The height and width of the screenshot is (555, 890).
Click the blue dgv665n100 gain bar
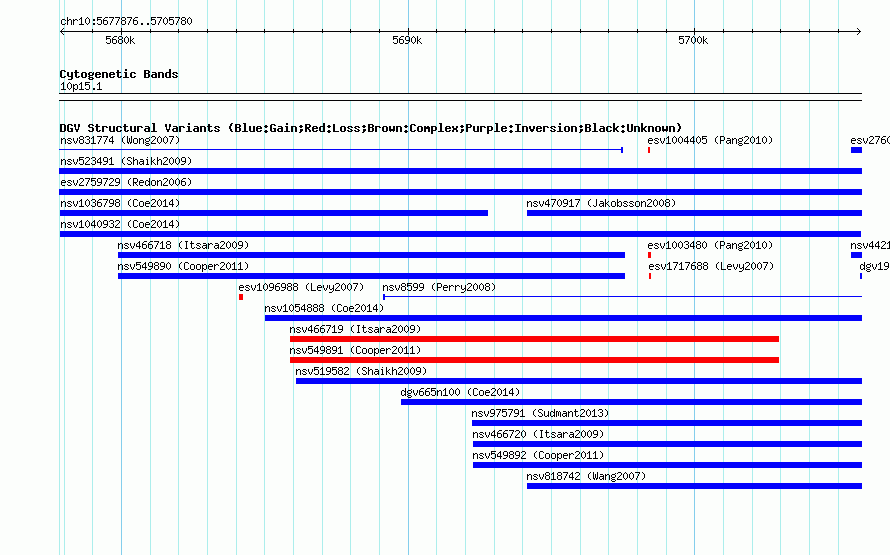point(631,402)
